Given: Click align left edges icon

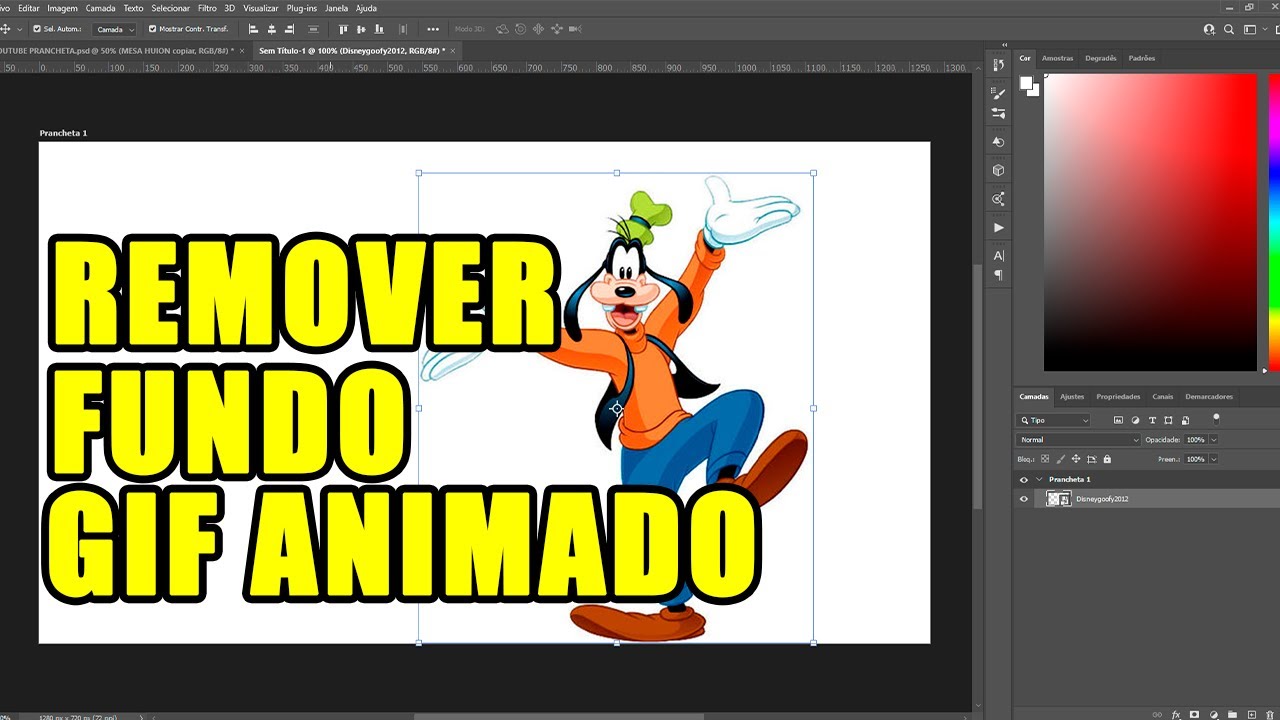Looking at the screenshot, I should point(253,29).
